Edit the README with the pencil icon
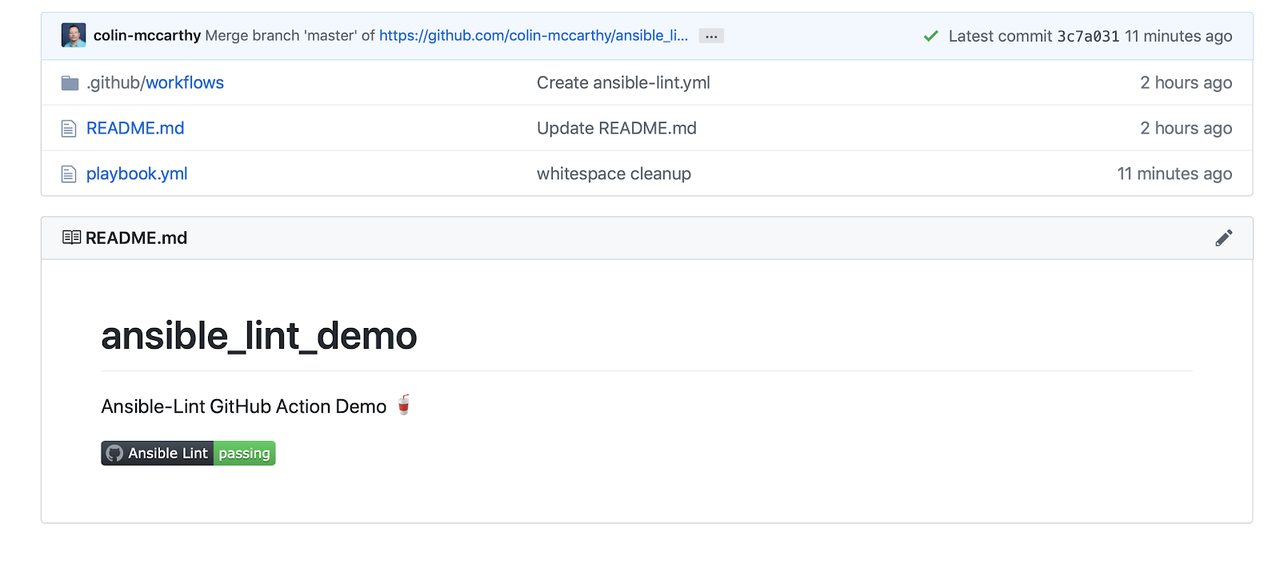This screenshot has height=564, width=1280. tap(1223, 238)
